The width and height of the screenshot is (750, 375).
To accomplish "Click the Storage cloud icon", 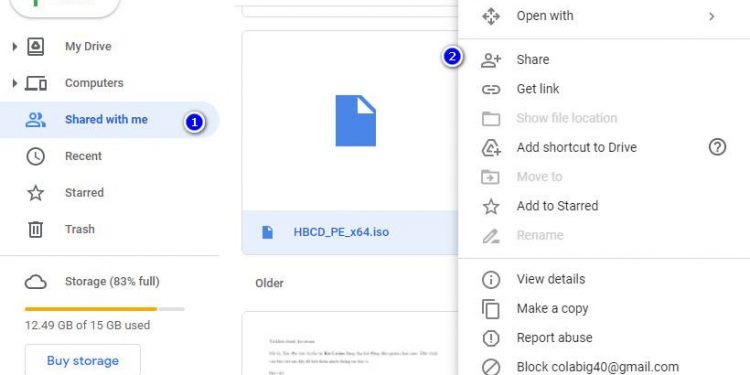I will tap(35, 282).
